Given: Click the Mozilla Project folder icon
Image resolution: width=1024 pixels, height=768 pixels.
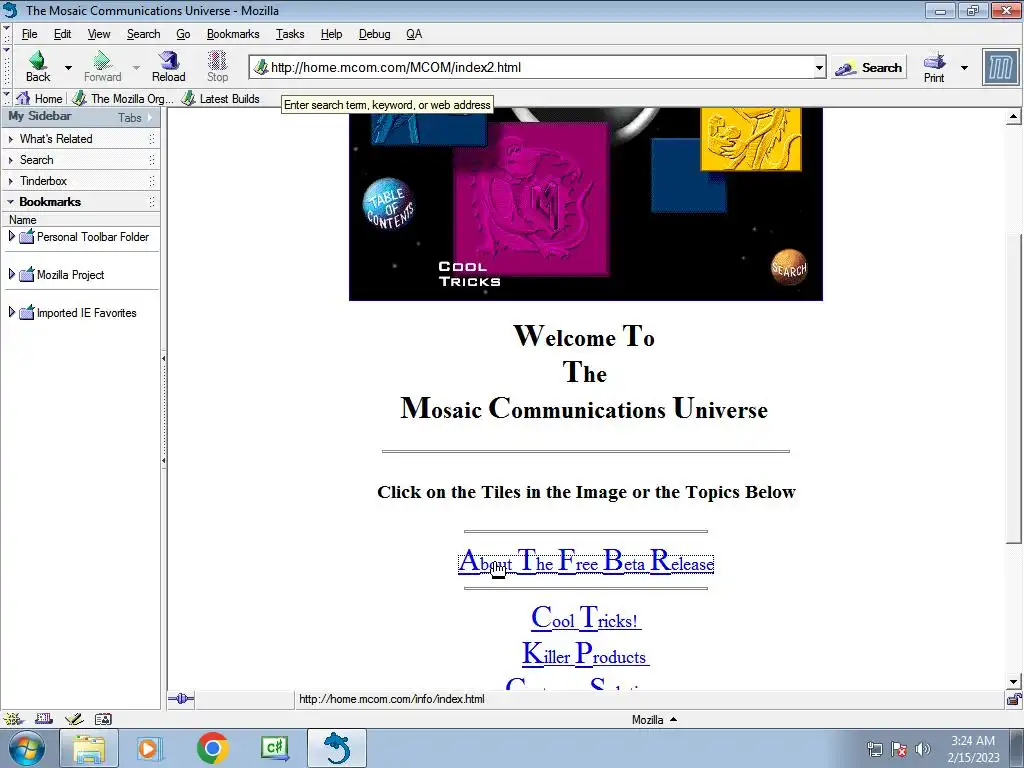Looking at the screenshot, I should tap(27, 275).
